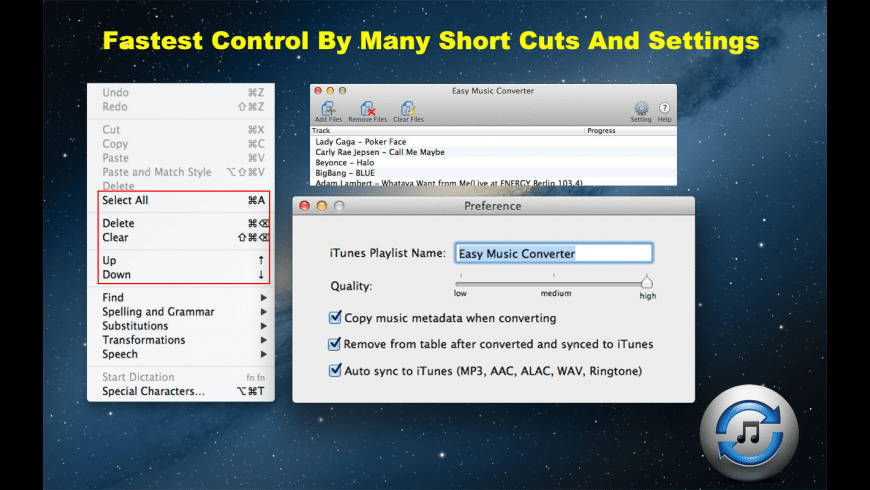Click the Add Files toolbar icon

328,112
